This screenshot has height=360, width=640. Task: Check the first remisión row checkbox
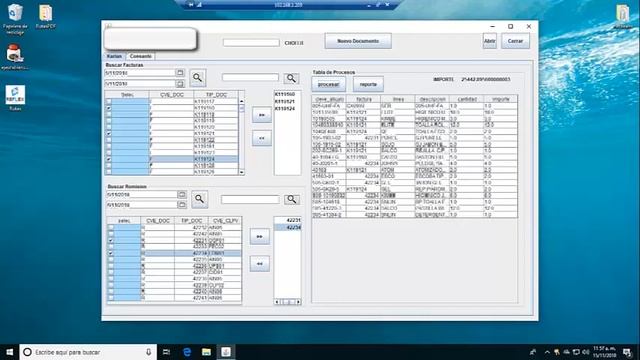point(111,228)
